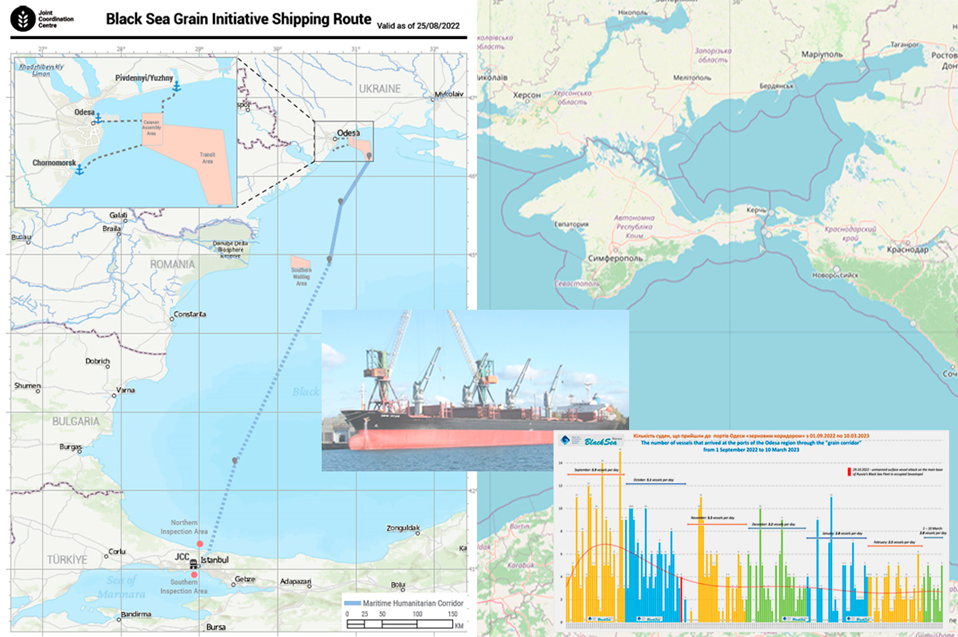This screenshot has height=637, width=958.
Task: Select the Northern Inspection Area red marker
Action: [199, 543]
